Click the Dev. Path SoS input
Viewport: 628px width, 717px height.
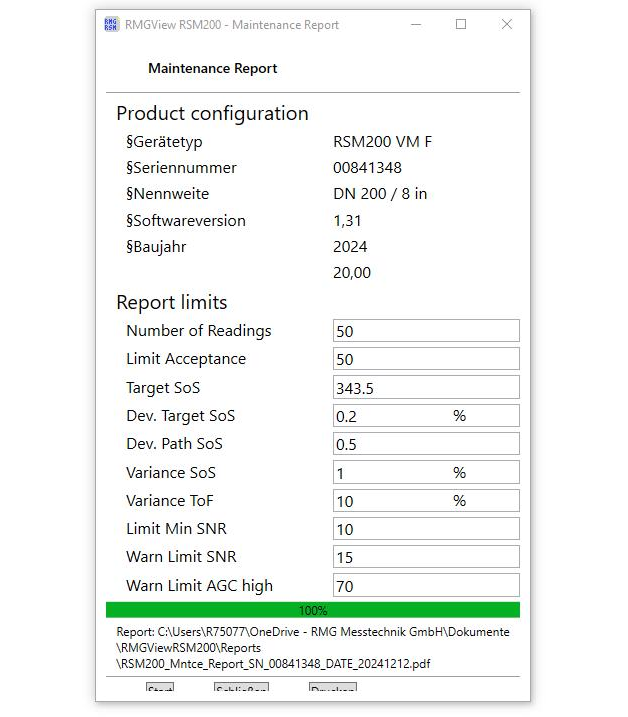pos(425,444)
